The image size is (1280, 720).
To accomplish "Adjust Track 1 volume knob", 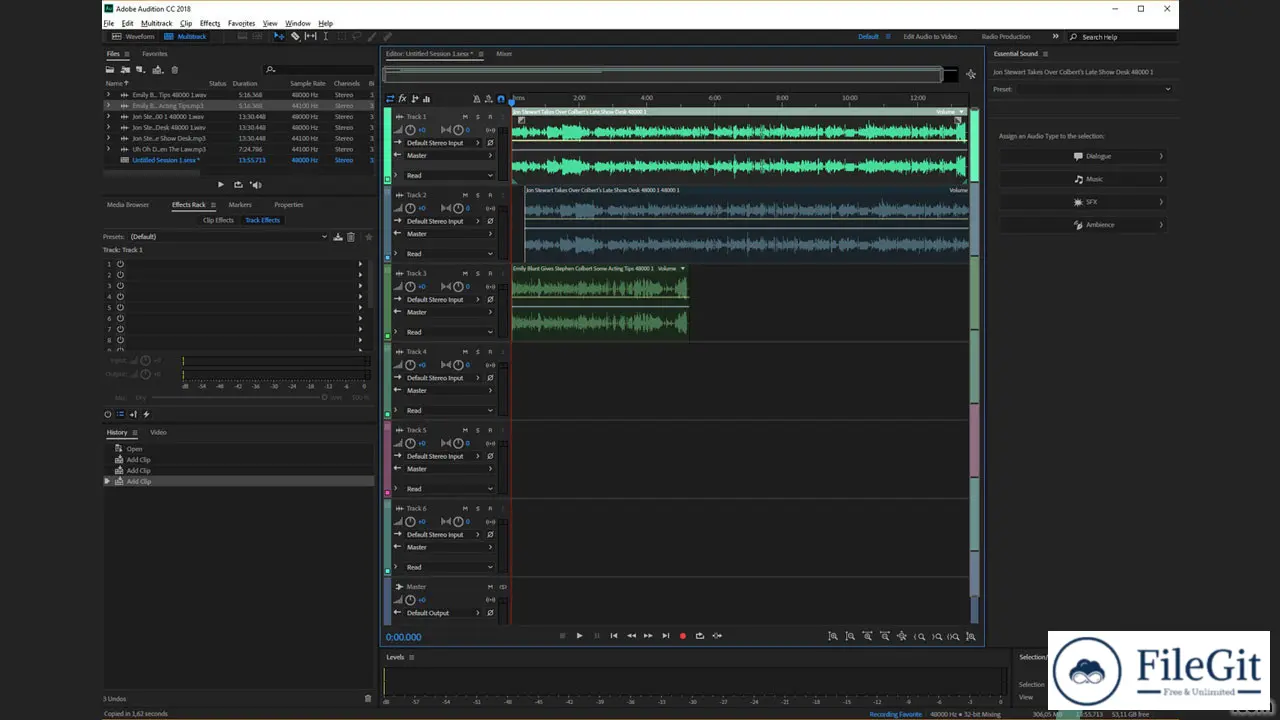I will [410, 130].
